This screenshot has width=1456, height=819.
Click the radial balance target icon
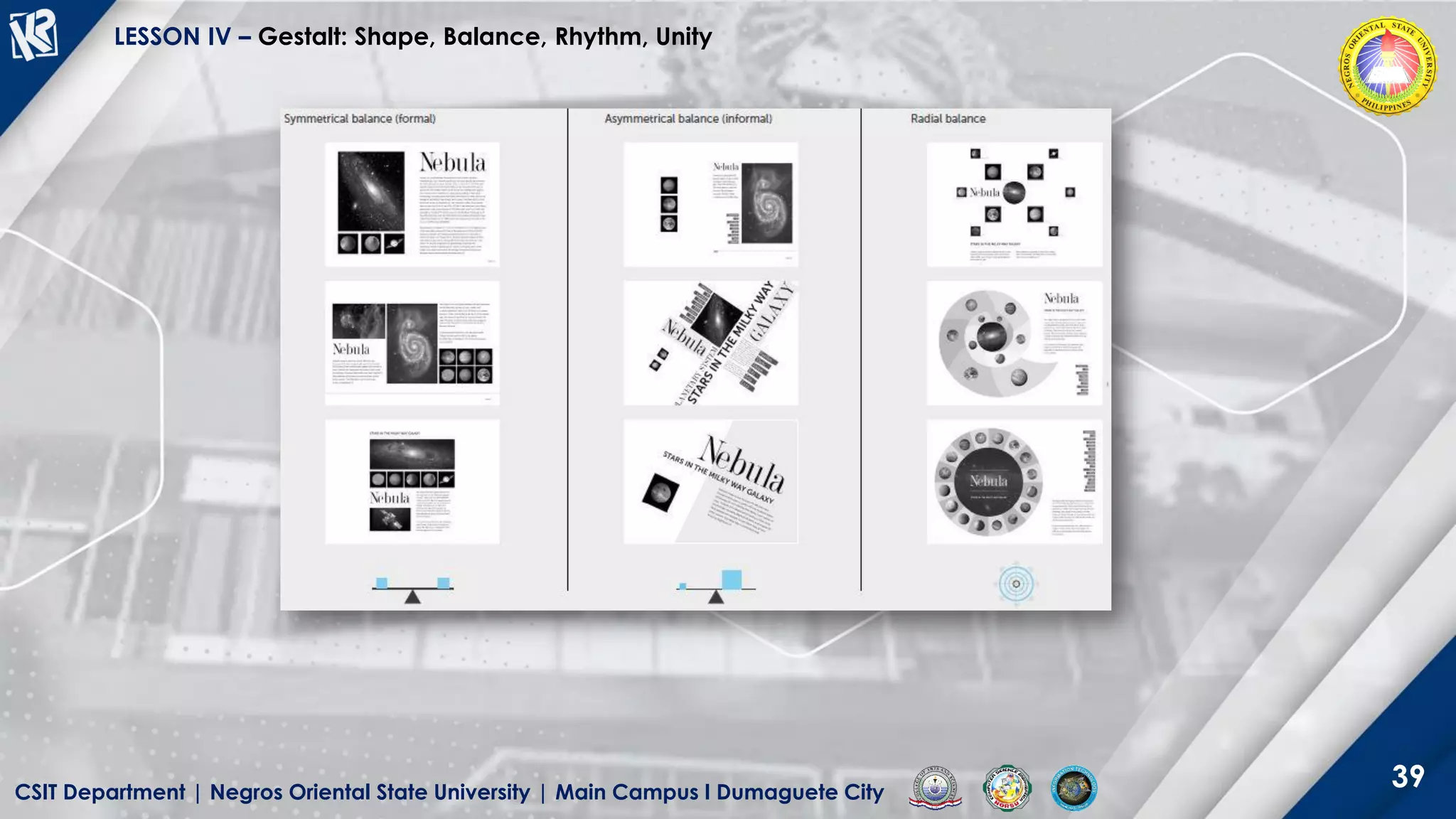click(x=1016, y=584)
